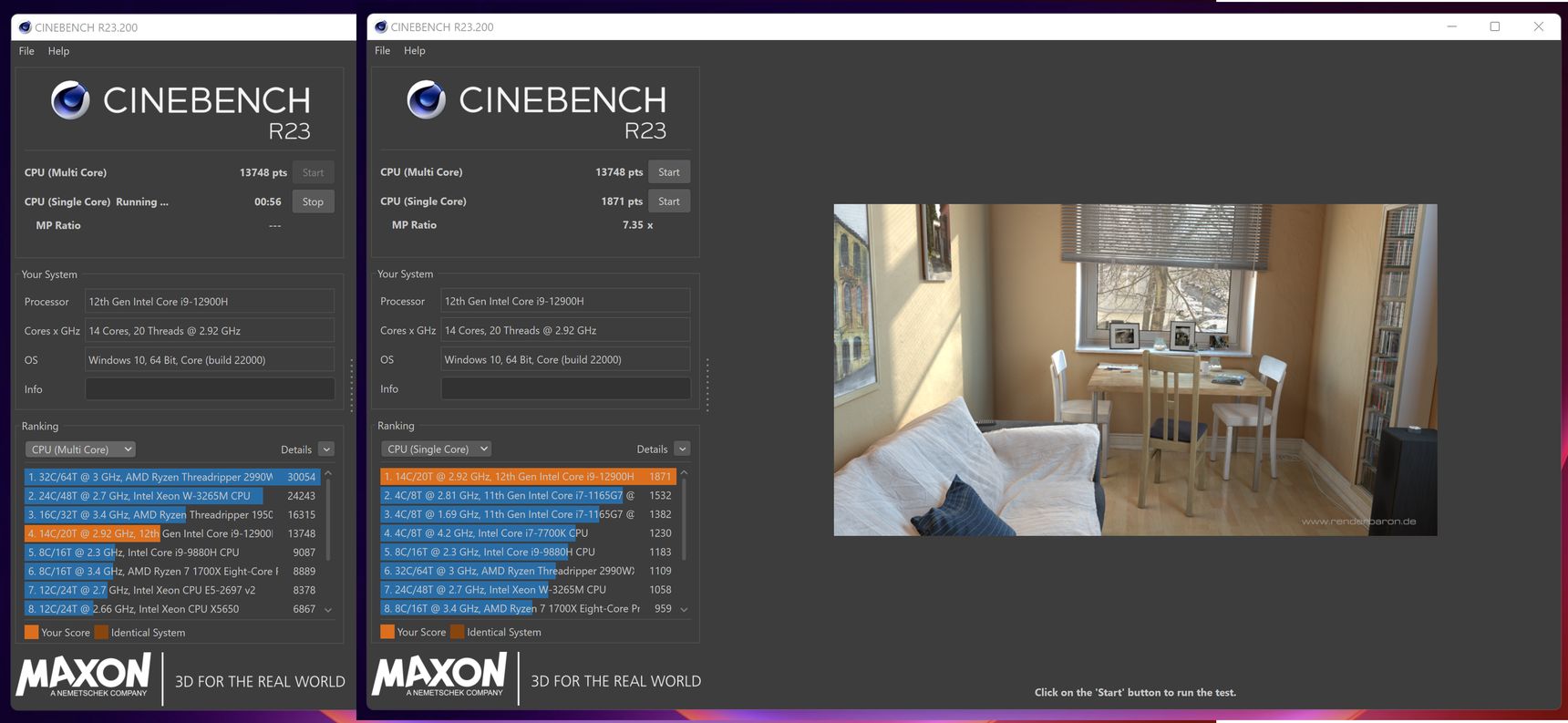The height and width of the screenshot is (723, 1568).
Task: Click the 00:56 elapsed timer
Action: pyautogui.click(x=267, y=201)
